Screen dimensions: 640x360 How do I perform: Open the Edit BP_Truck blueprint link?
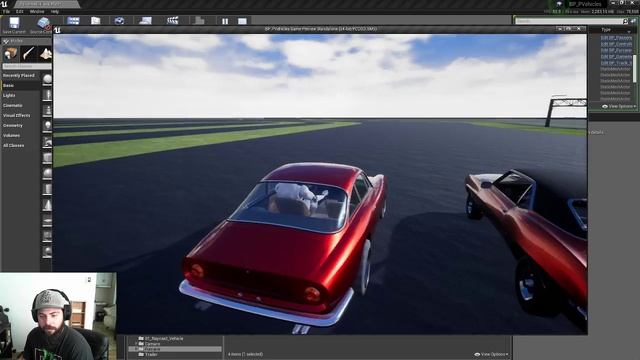[x=616, y=63]
